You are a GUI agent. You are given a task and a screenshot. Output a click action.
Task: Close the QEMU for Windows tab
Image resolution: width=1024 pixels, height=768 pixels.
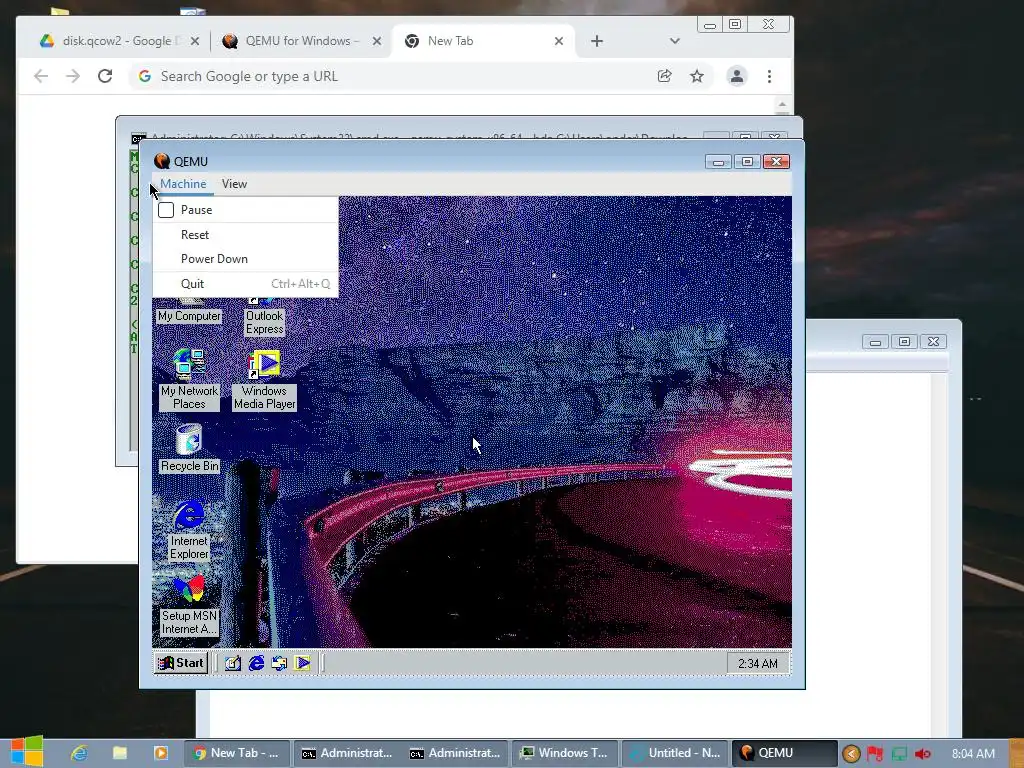tap(377, 41)
